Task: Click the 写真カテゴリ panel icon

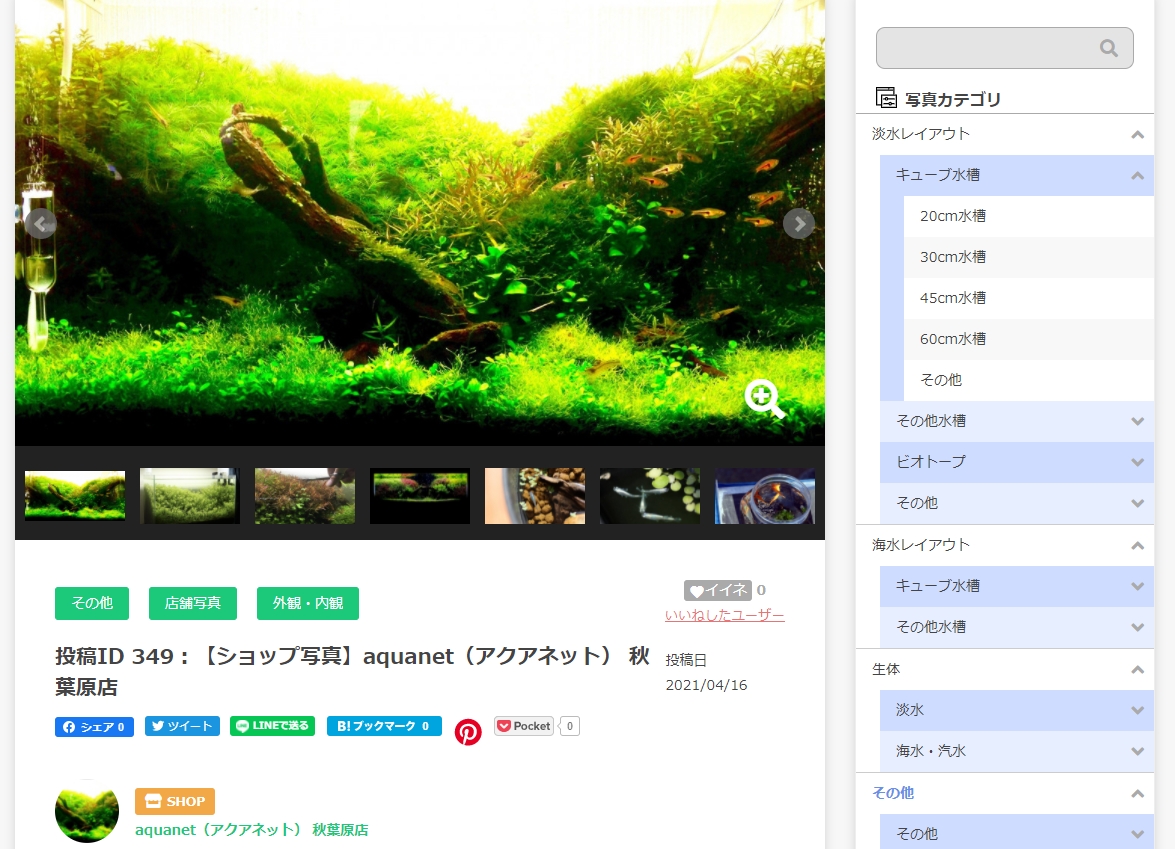Action: click(886, 99)
